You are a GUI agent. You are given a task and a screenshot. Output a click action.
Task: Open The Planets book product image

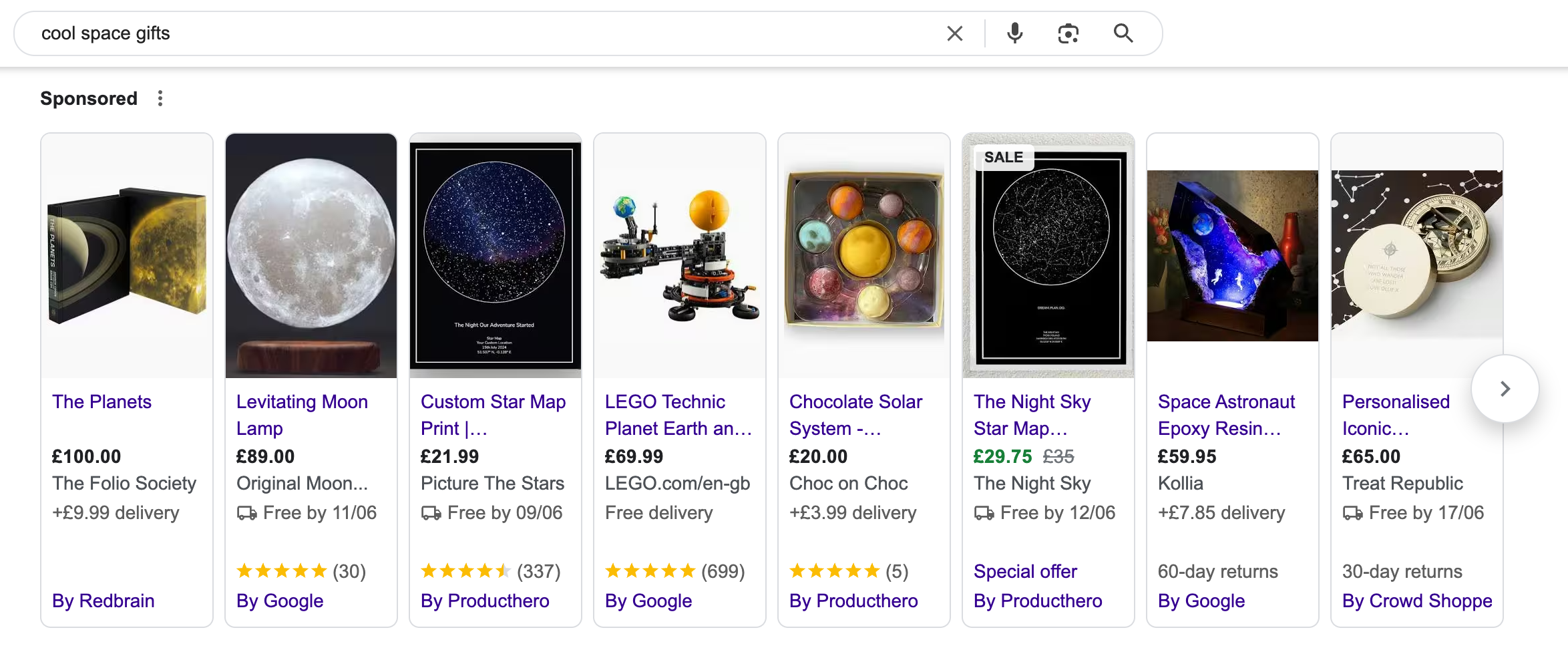[x=127, y=256]
